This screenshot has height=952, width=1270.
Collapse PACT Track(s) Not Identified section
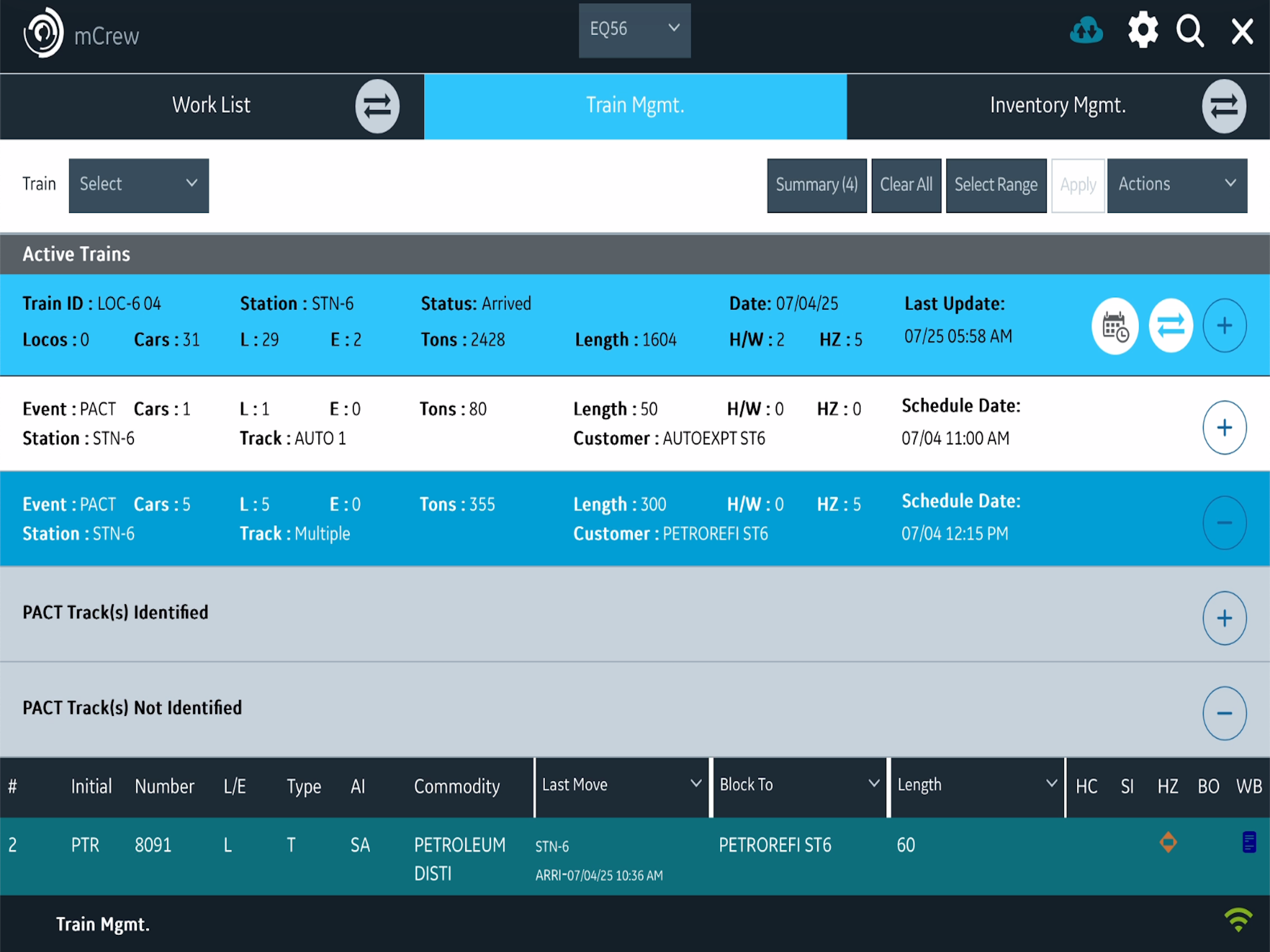click(x=1224, y=713)
